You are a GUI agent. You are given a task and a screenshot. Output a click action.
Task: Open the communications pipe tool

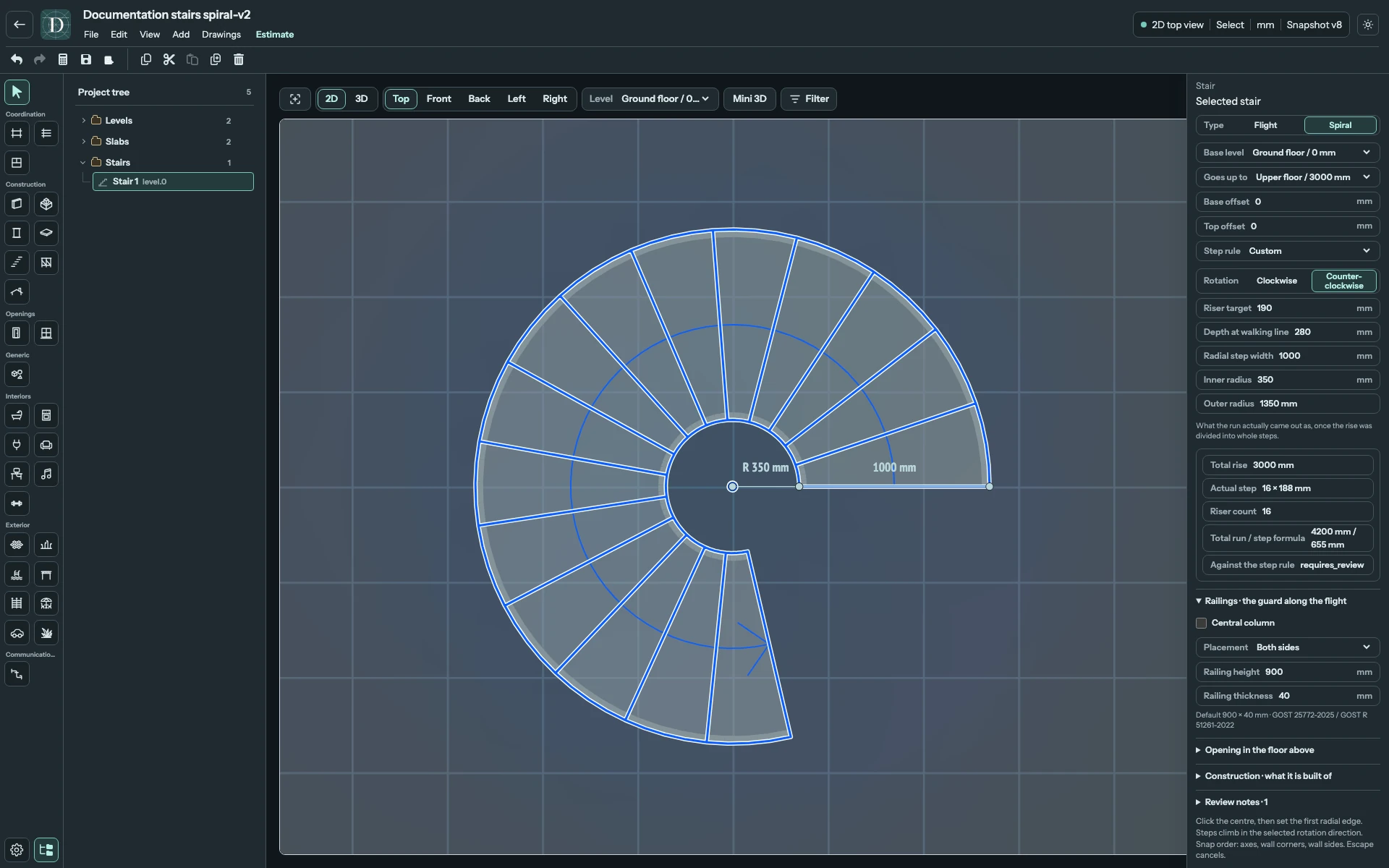tap(17, 674)
